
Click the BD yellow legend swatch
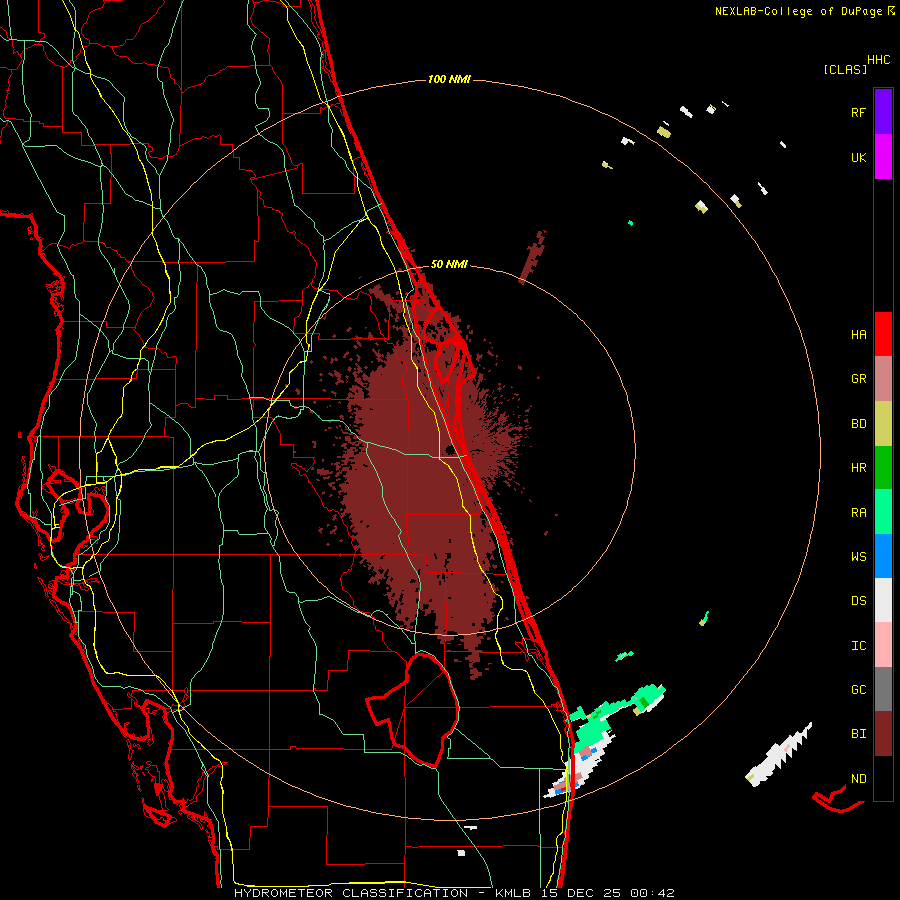point(883,424)
